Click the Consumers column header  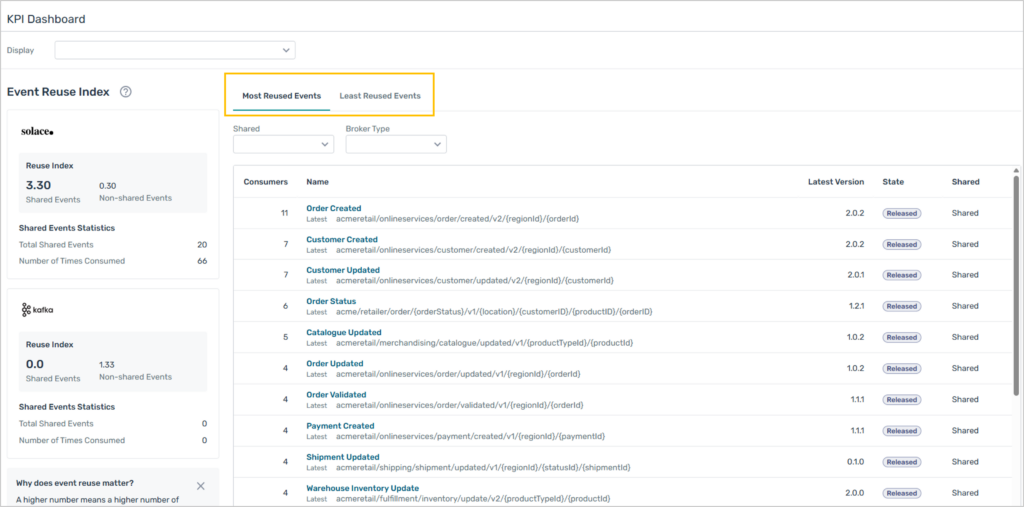pos(265,182)
